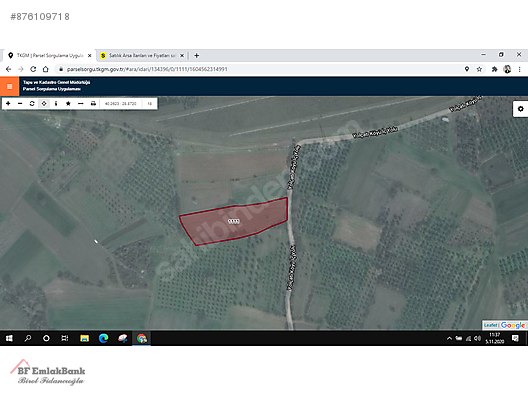Open the orange hamburger menu
The width and height of the screenshot is (528, 396).
pos(9,86)
